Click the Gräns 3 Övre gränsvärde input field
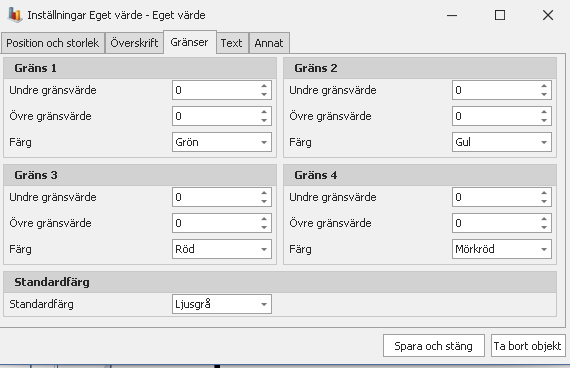570x368 pixels. coord(222,223)
